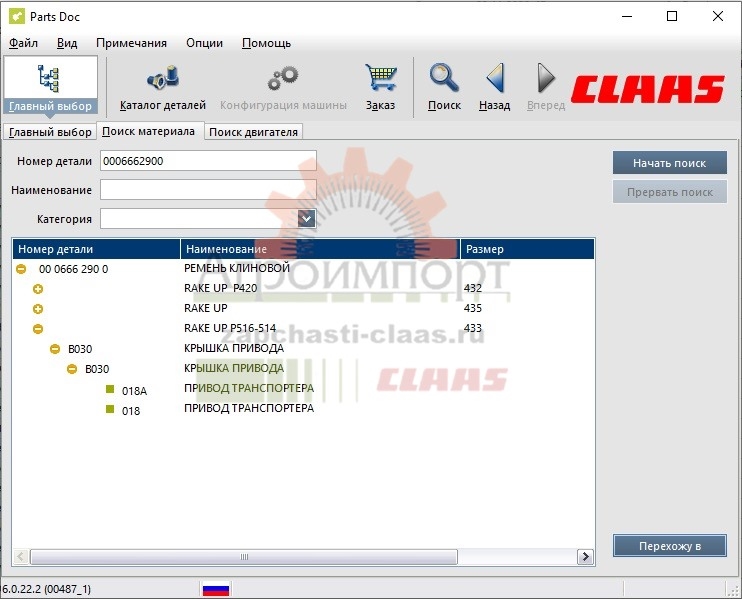Click the Parts Doc title bar icon

point(17,17)
